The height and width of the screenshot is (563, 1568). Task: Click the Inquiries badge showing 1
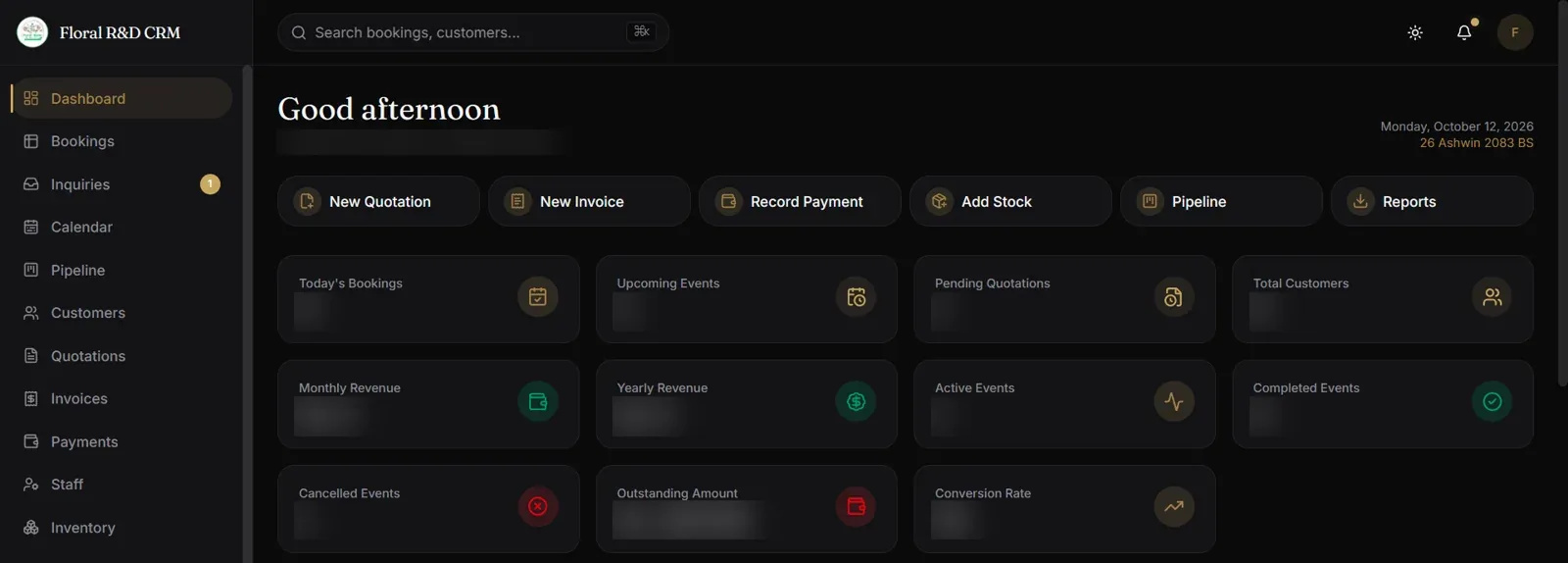[x=210, y=184]
